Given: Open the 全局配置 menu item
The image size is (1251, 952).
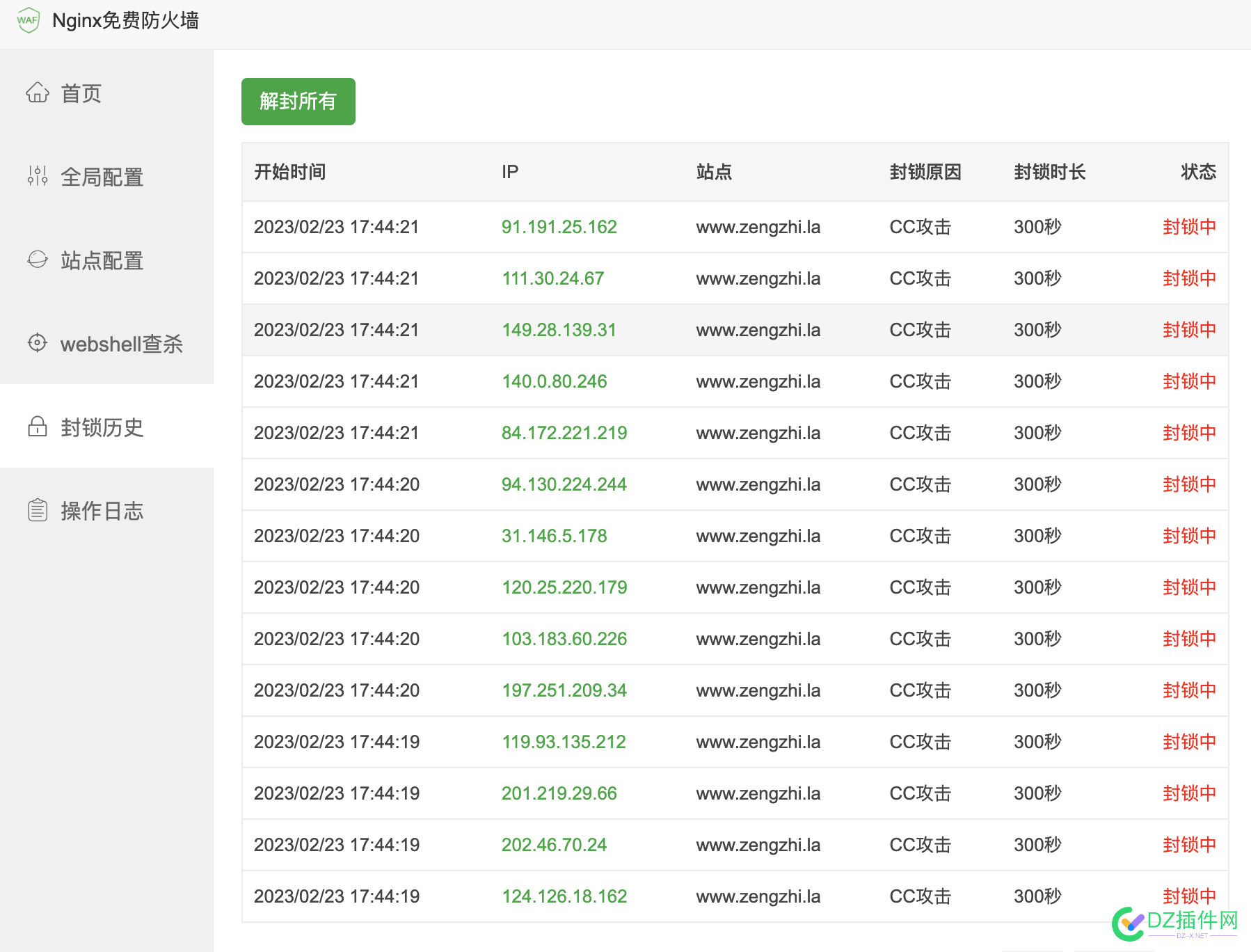Looking at the screenshot, I should [x=106, y=177].
